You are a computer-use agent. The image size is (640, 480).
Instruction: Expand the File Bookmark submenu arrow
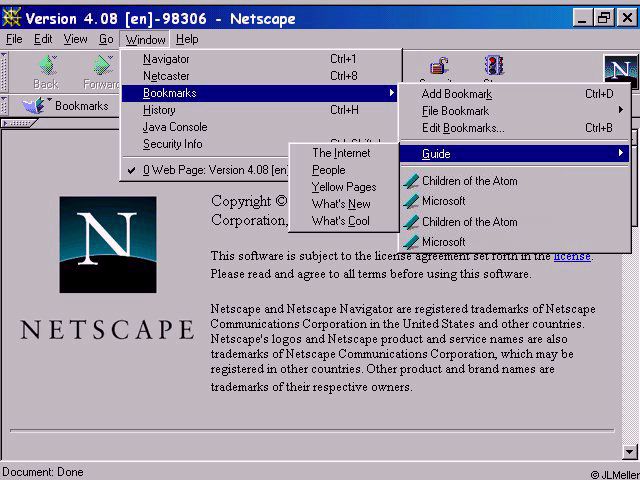click(x=620, y=110)
